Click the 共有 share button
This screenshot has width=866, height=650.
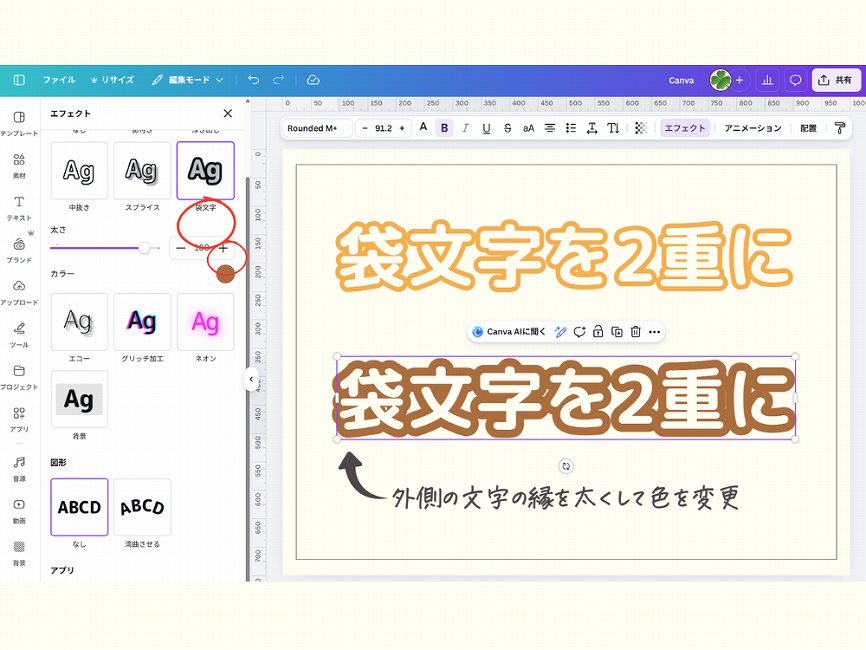point(835,80)
